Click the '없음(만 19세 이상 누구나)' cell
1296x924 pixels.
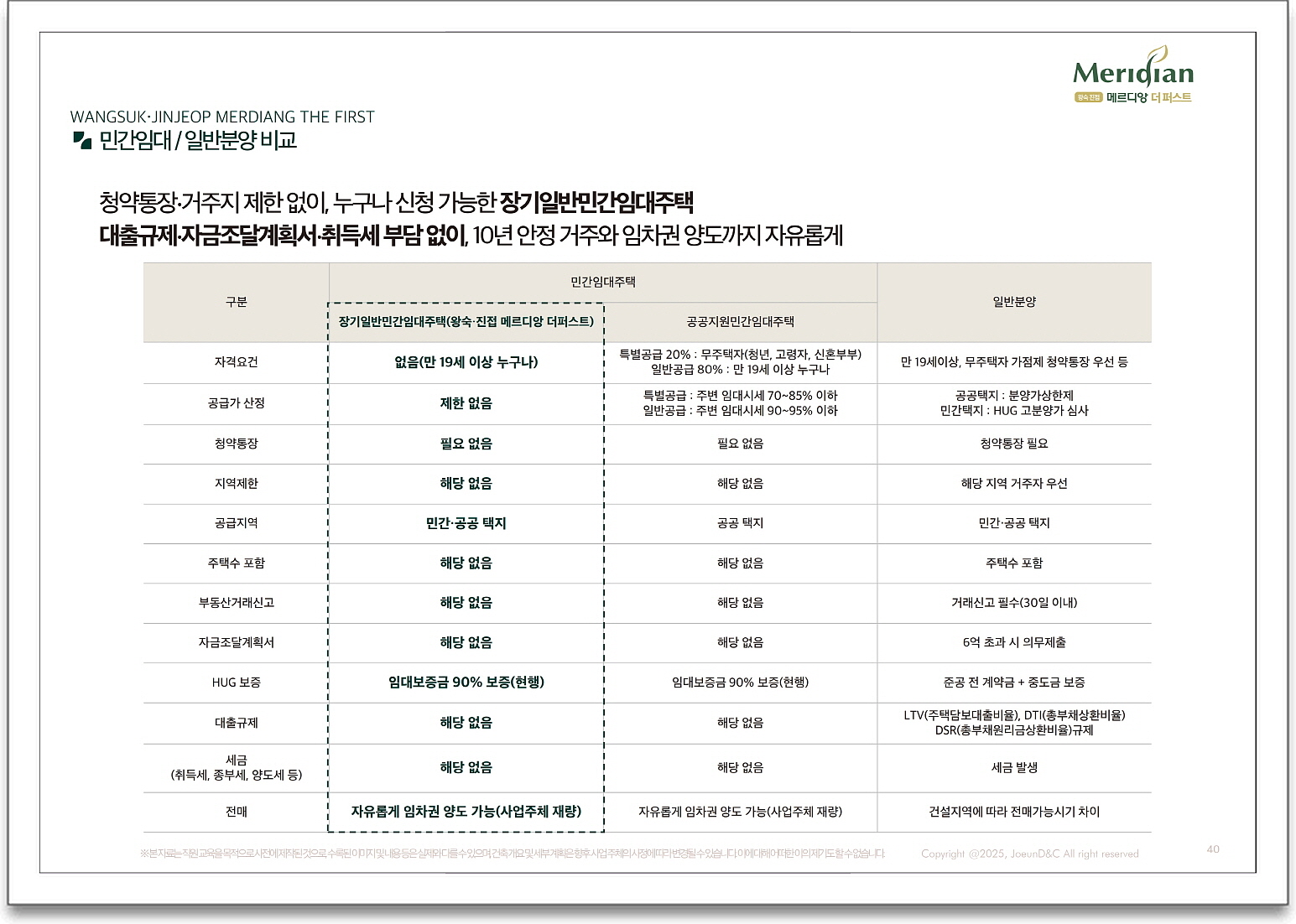pyautogui.click(x=466, y=362)
